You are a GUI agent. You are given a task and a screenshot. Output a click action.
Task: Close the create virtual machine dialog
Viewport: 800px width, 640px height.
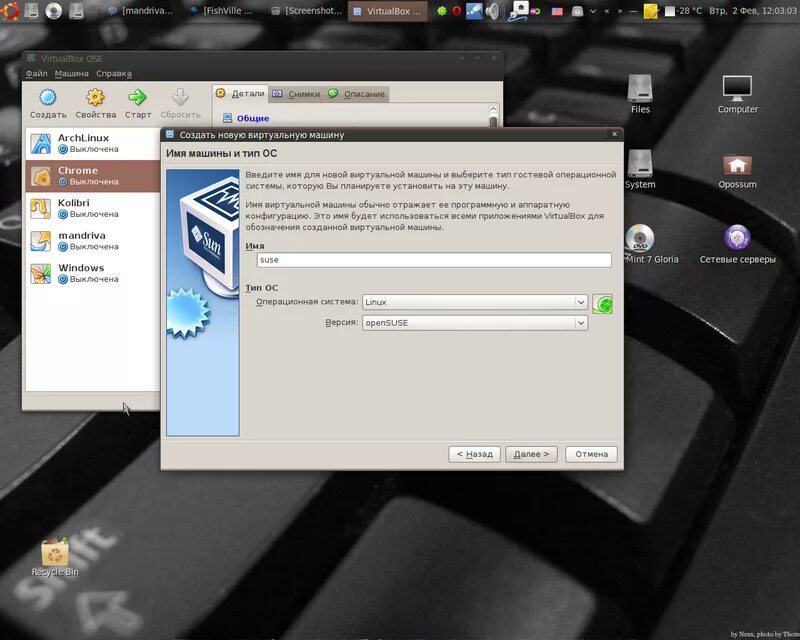pos(614,134)
